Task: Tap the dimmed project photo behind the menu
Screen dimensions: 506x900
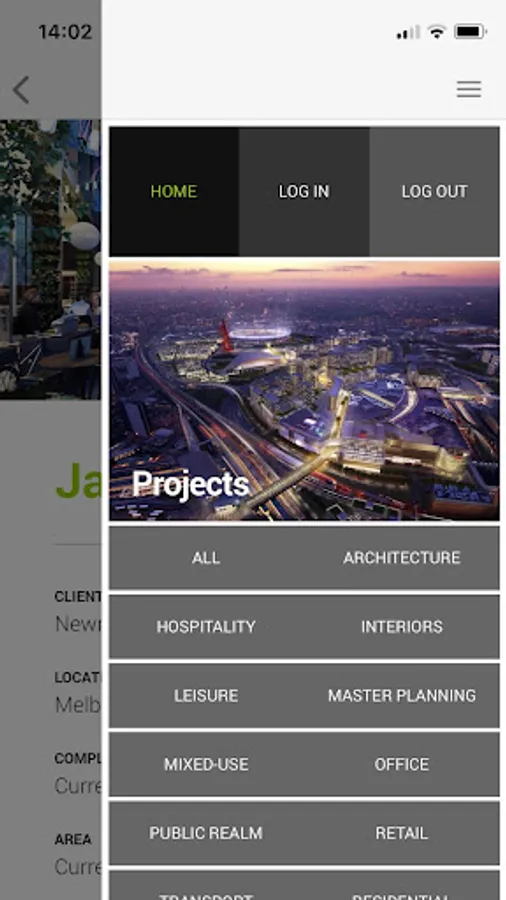Action: tap(50, 259)
